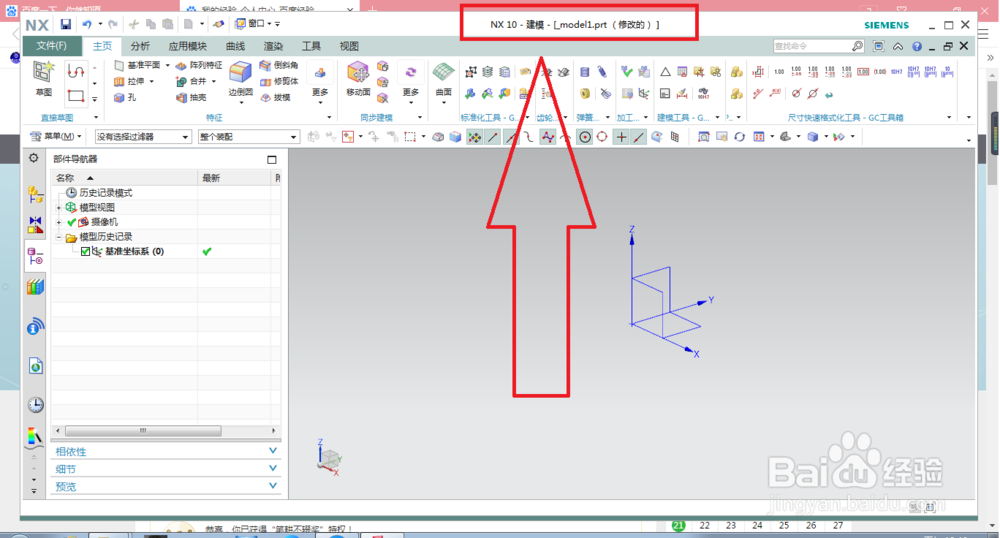This screenshot has width=1000, height=538.
Task: Activate the Extrude (拉伸) tool
Action: (129, 82)
